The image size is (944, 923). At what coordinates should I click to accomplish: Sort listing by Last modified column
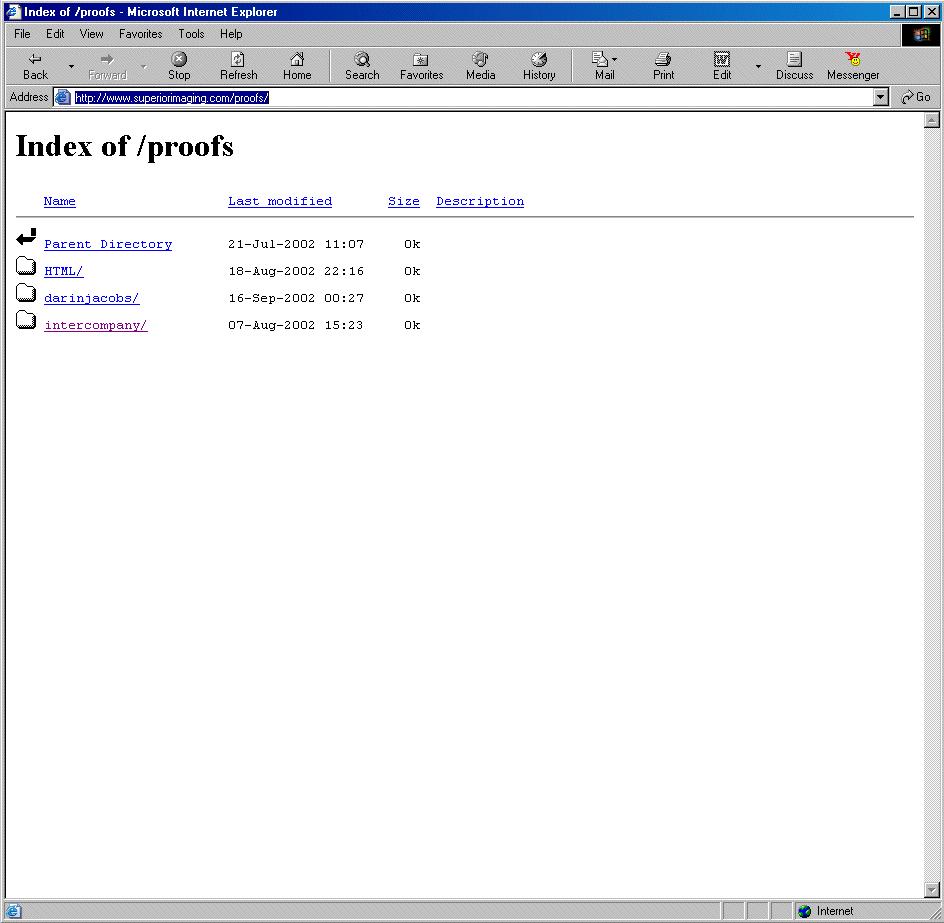(x=280, y=201)
